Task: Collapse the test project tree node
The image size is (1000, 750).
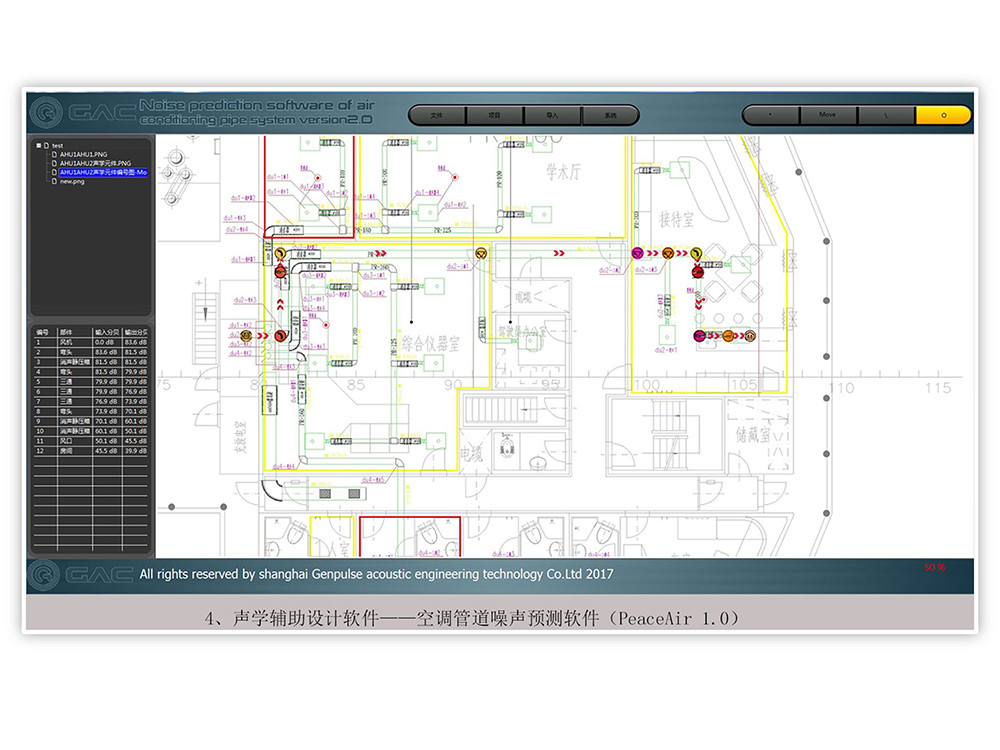Action: pos(37,145)
